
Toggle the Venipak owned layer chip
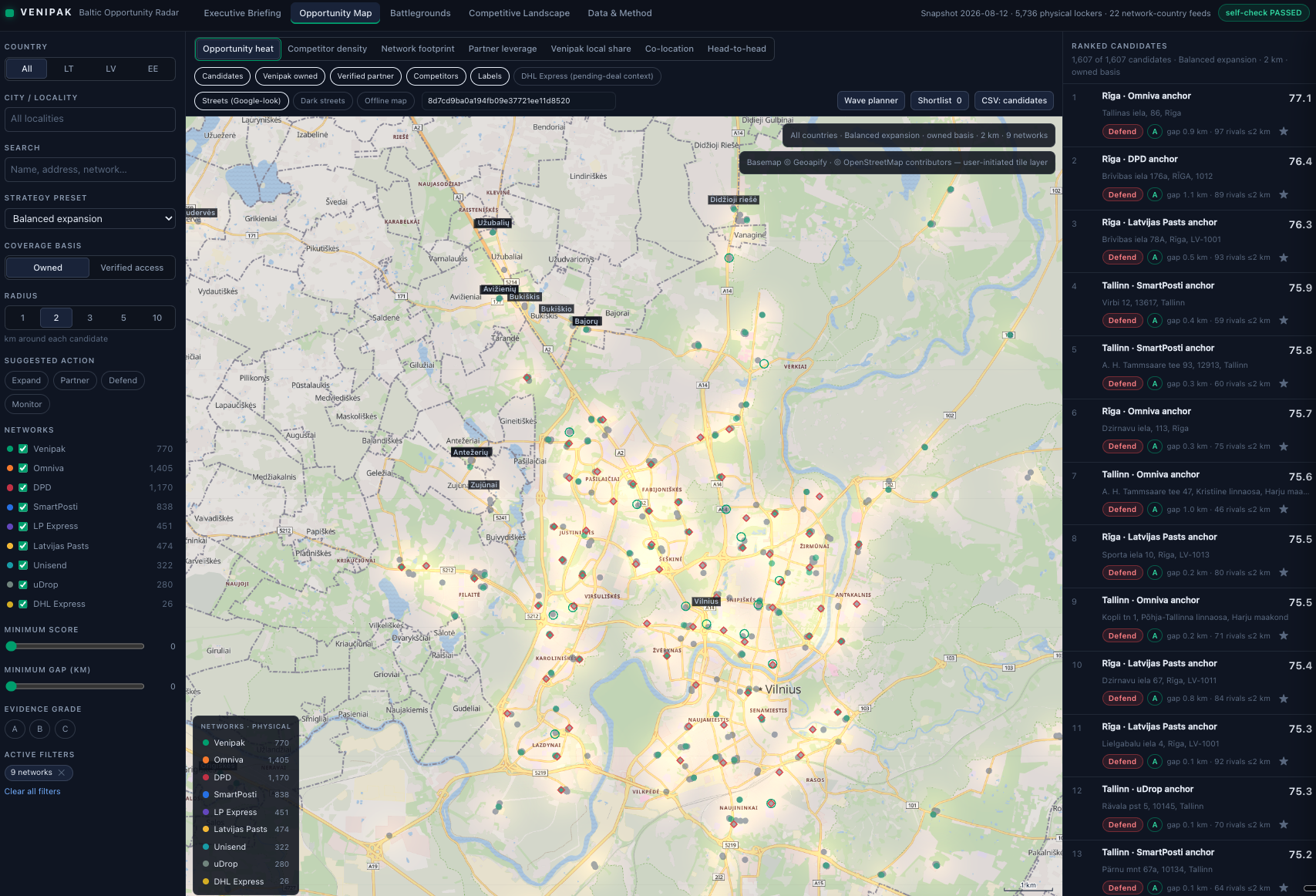pos(290,76)
